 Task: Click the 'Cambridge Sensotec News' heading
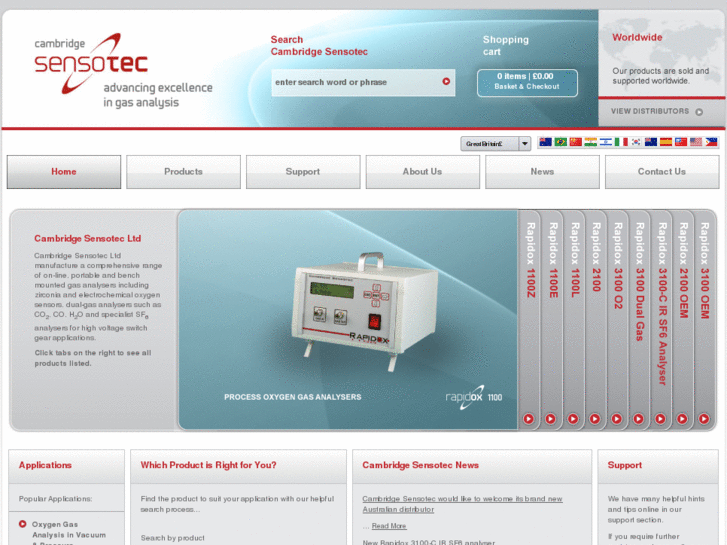tap(420, 465)
